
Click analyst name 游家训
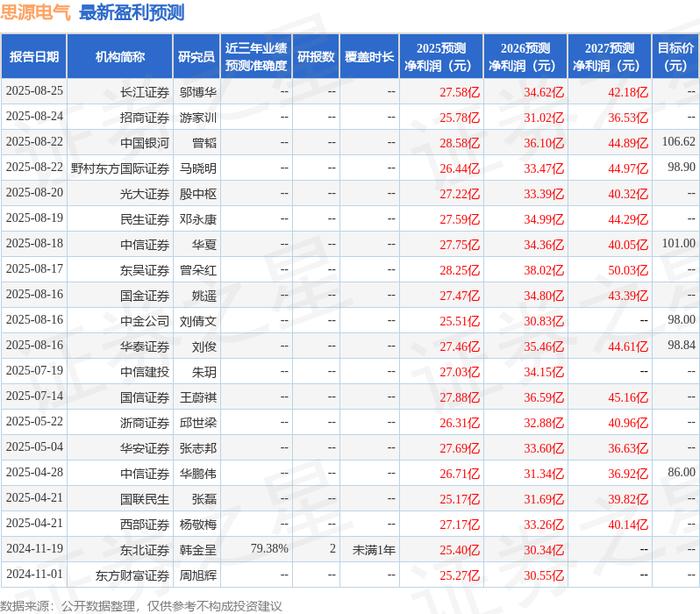pyautogui.click(x=198, y=118)
